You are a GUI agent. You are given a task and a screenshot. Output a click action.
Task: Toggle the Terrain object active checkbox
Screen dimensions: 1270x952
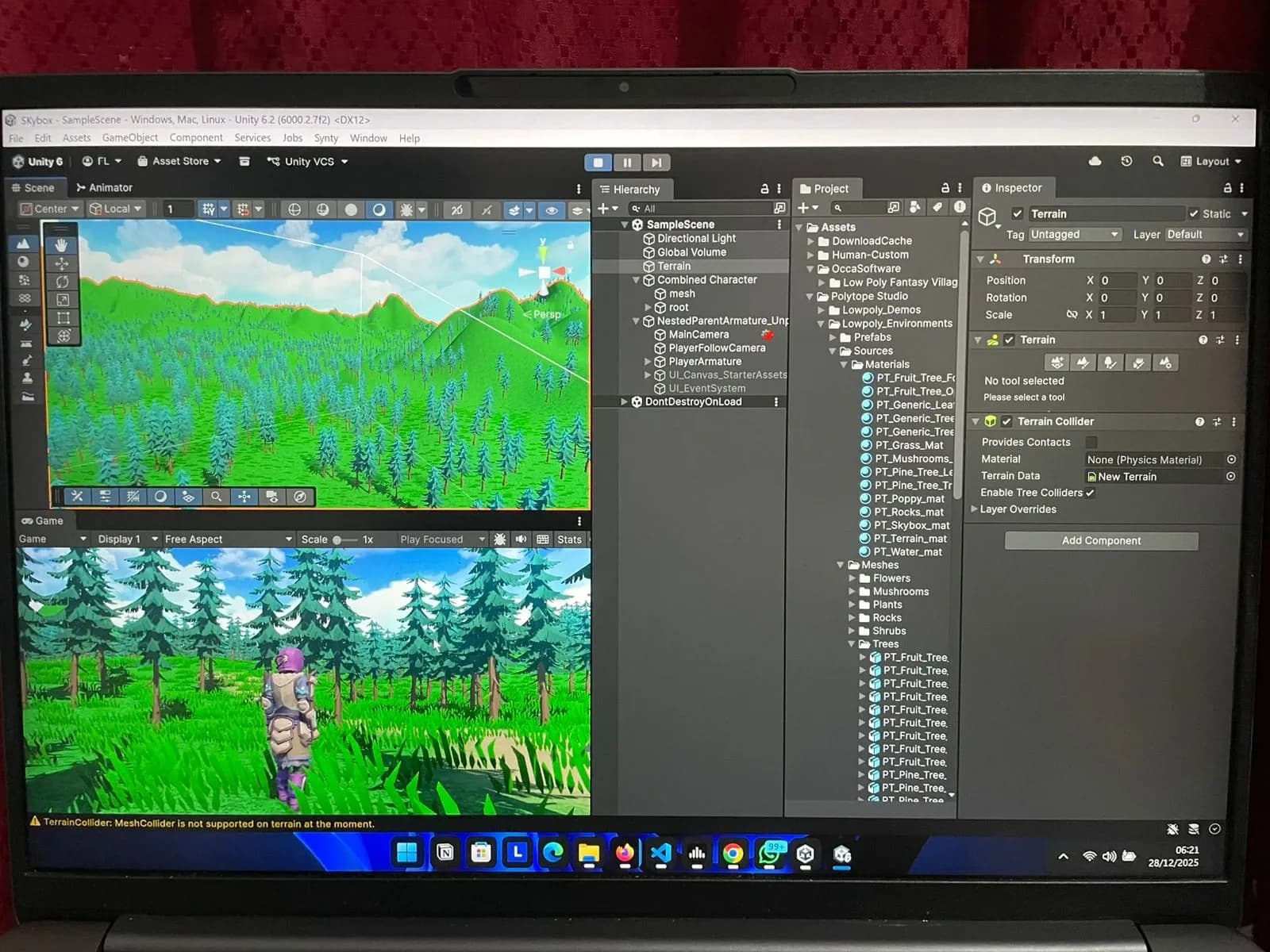1017,213
